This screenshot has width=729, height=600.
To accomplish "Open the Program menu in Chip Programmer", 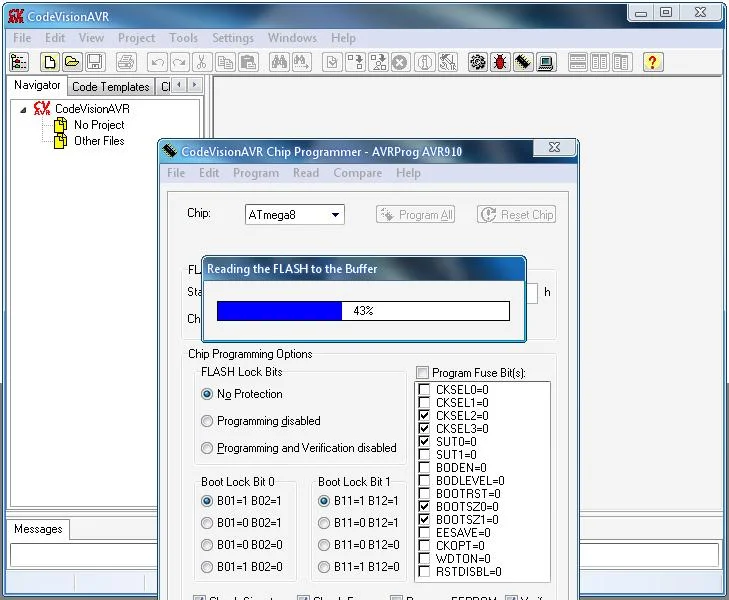I will [256, 173].
